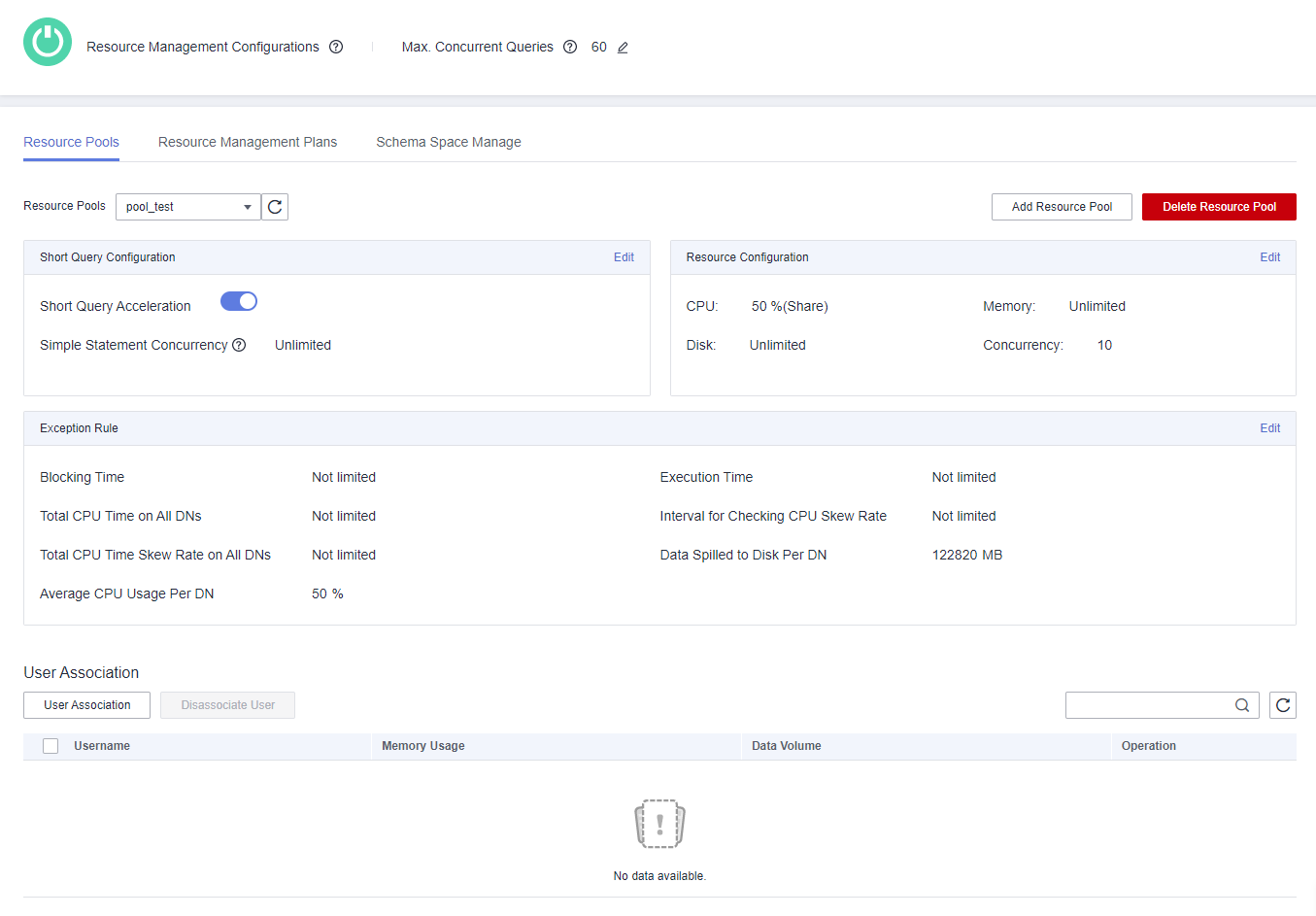Viewport: 1316px width, 916px height.
Task: Click 'Total CPU Time Skew Rate on All DNs'
Action: click(155, 555)
